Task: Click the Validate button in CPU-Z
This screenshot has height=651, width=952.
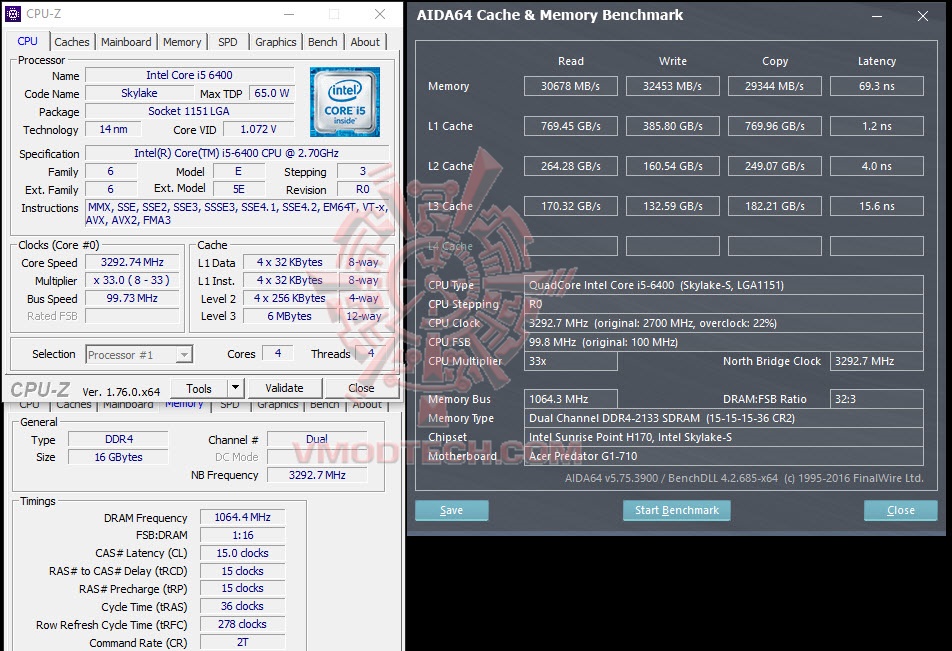Action: pyautogui.click(x=284, y=388)
